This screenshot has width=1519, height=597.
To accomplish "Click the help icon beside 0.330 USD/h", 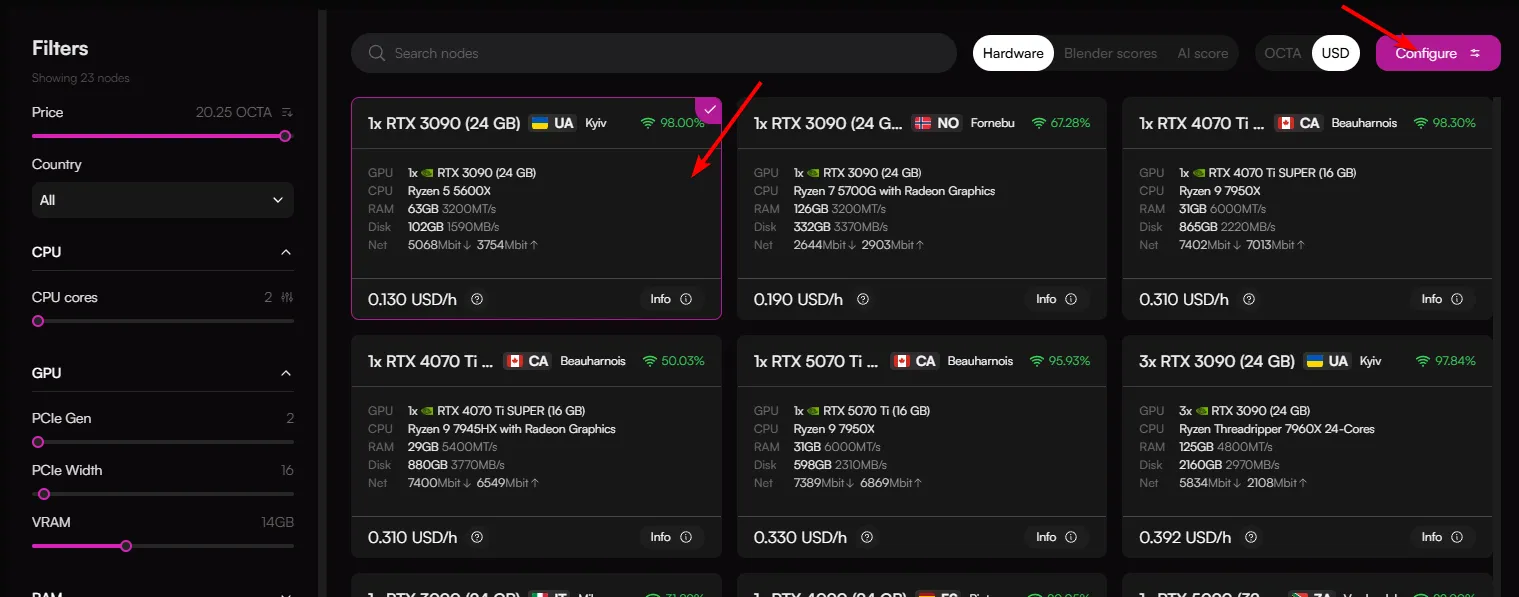I will pos(863,537).
